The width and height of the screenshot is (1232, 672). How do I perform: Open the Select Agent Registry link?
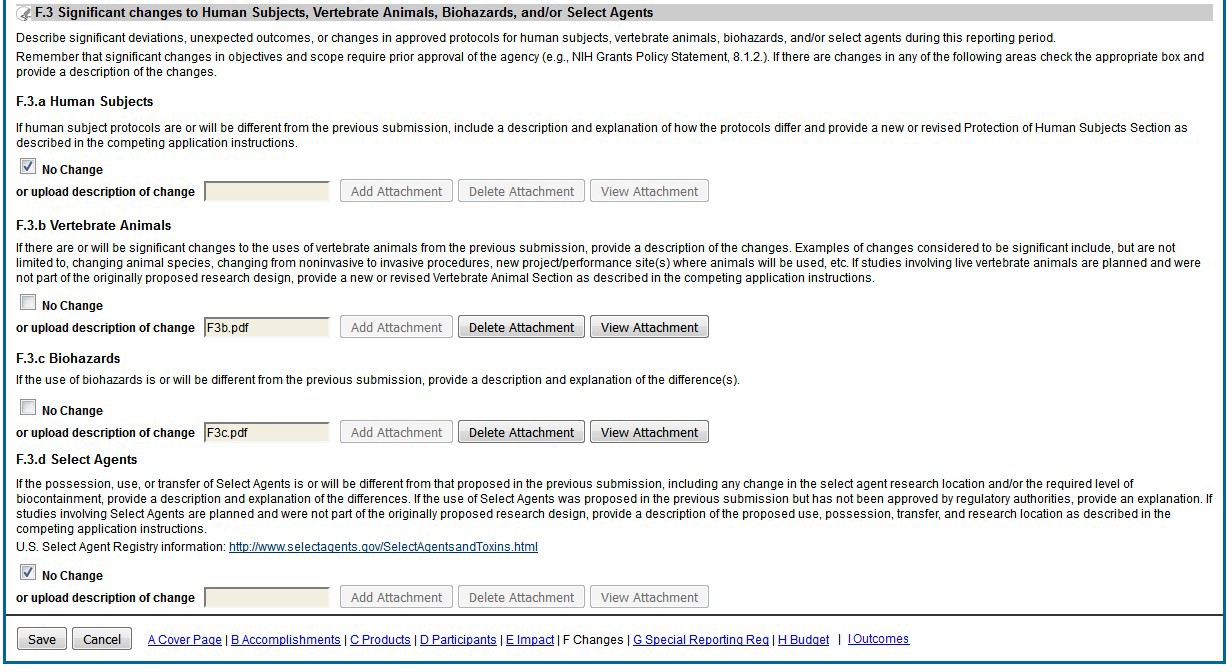click(x=383, y=547)
